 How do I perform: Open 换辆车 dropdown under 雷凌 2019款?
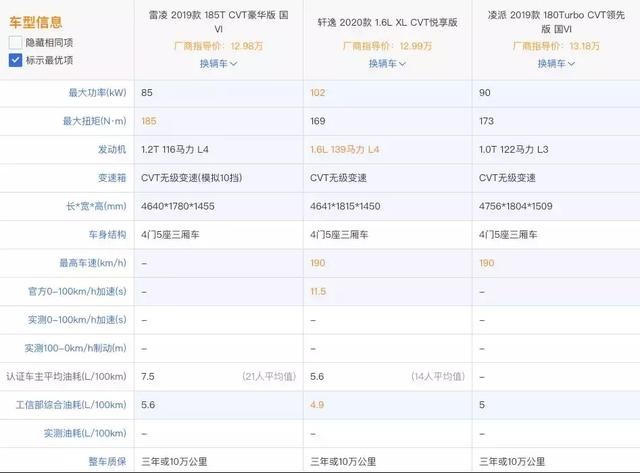pyautogui.click(x=218, y=64)
